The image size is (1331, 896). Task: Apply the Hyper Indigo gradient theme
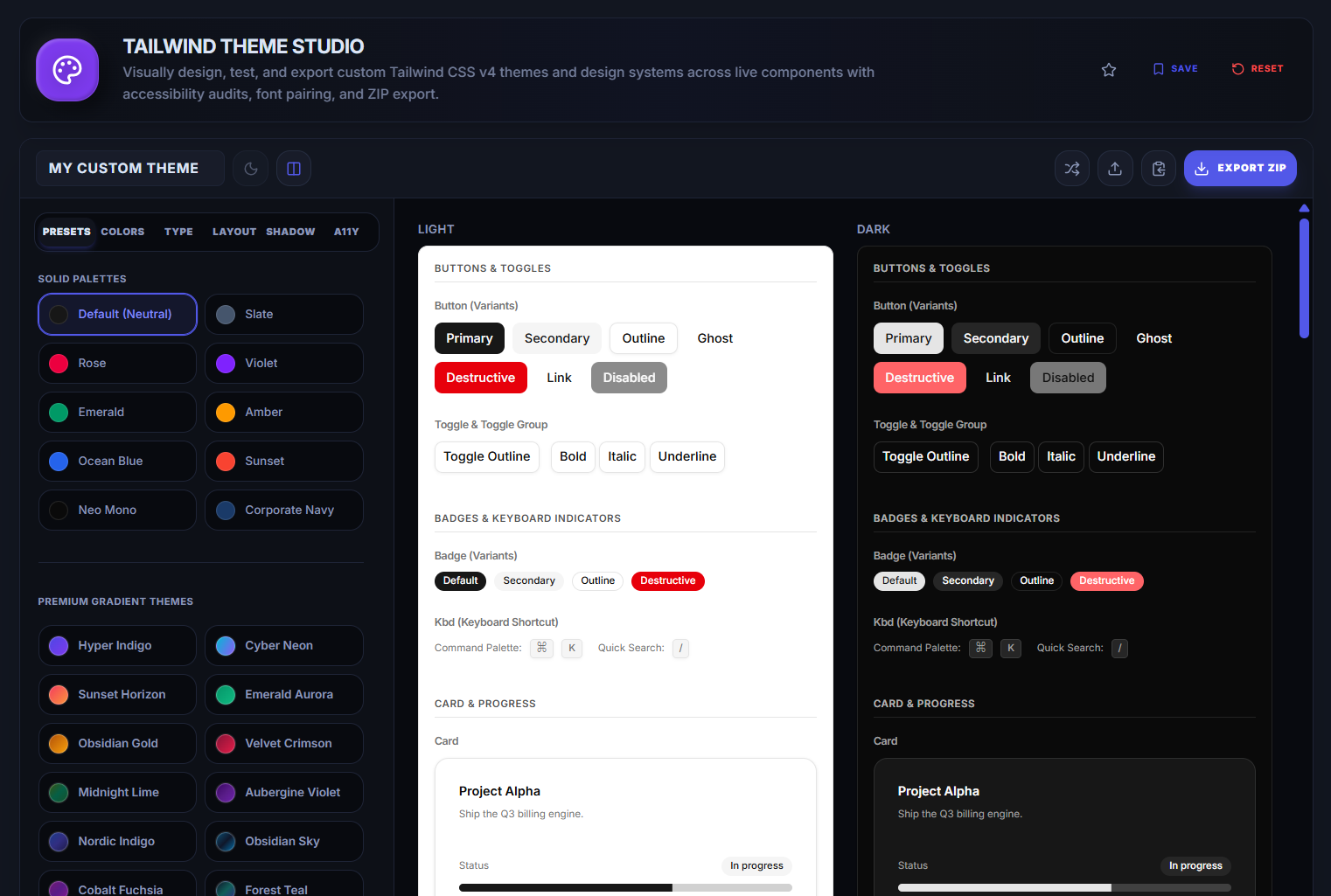(x=117, y=646)
